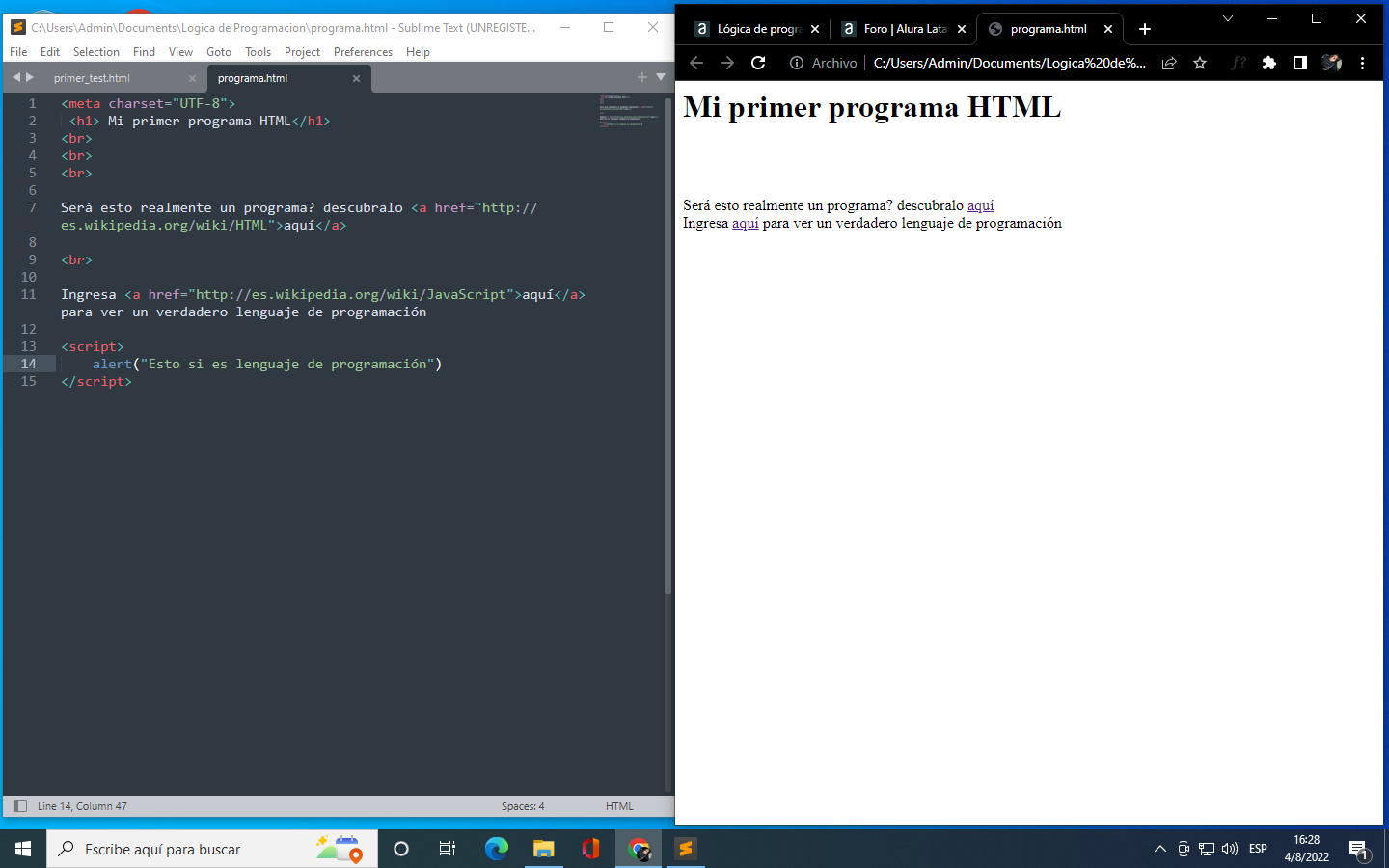
Task: Click the code minimap in Sublime Text
Action: [628, 111]
